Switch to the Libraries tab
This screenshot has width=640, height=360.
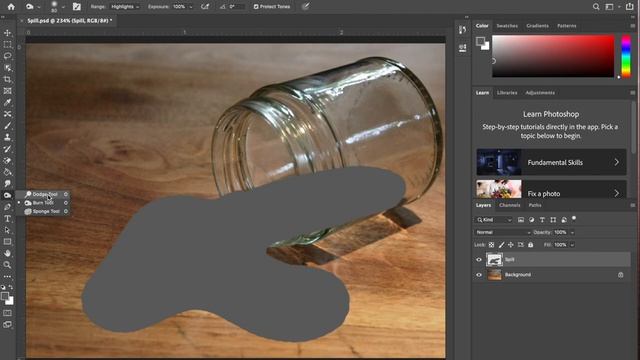click(507, 93)
